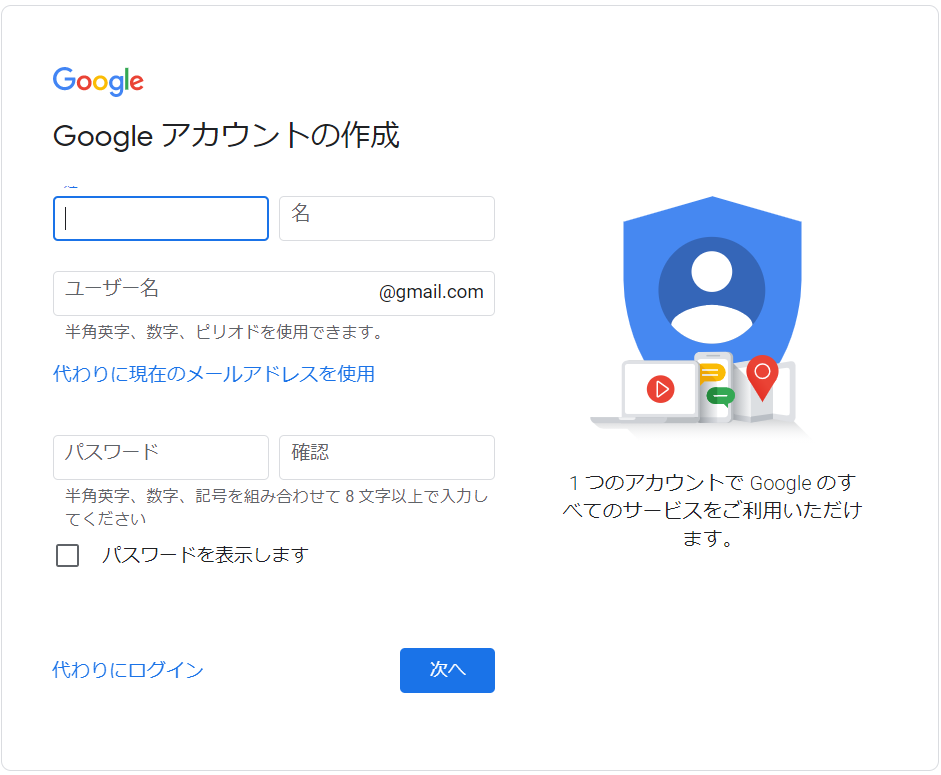Click the @gmail.com suffix text
Image resolution: width=941 pixels, height=775 pixels.
431,292
